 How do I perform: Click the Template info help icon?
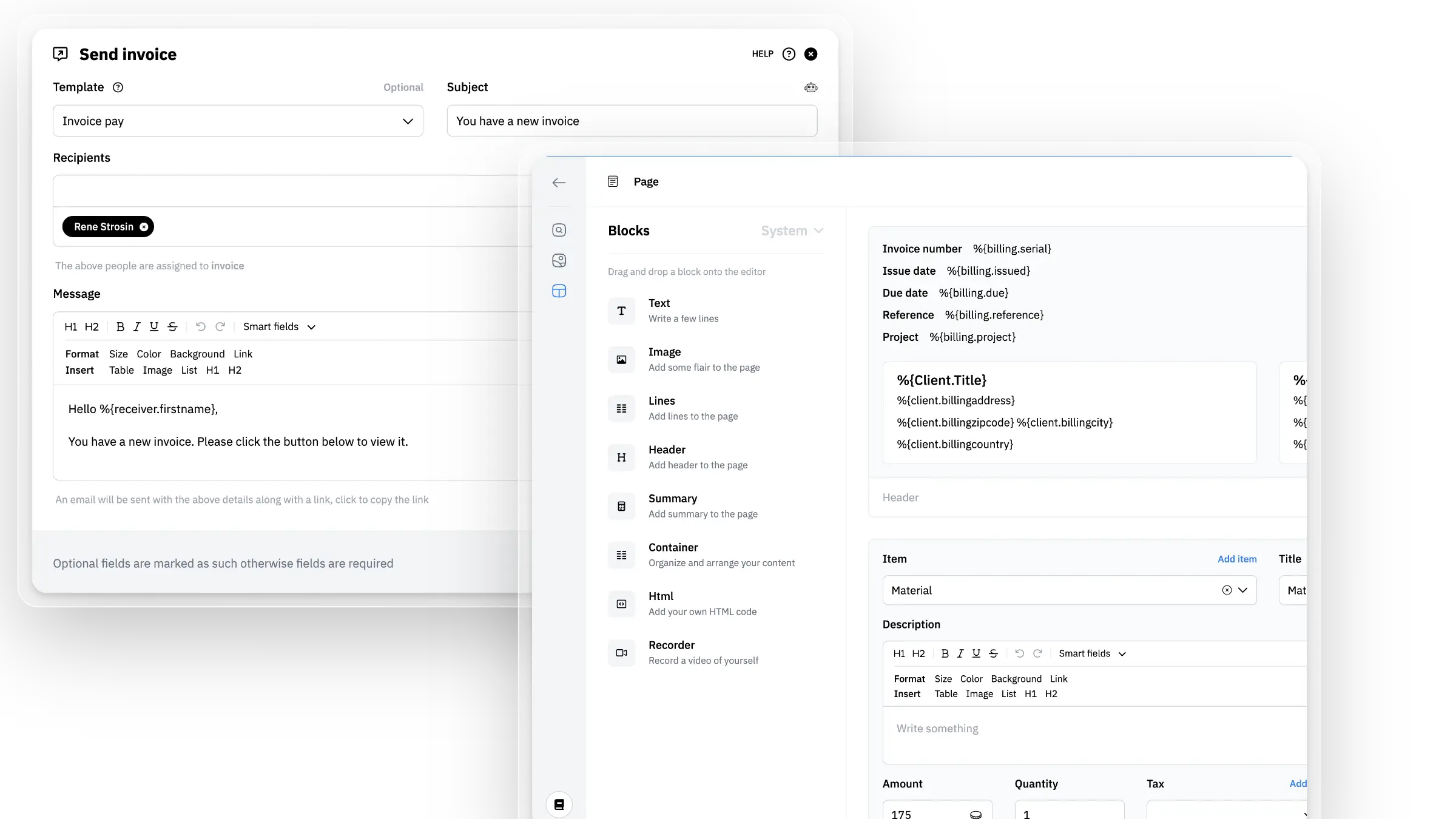pyautogui.click(x=118, y=87)
